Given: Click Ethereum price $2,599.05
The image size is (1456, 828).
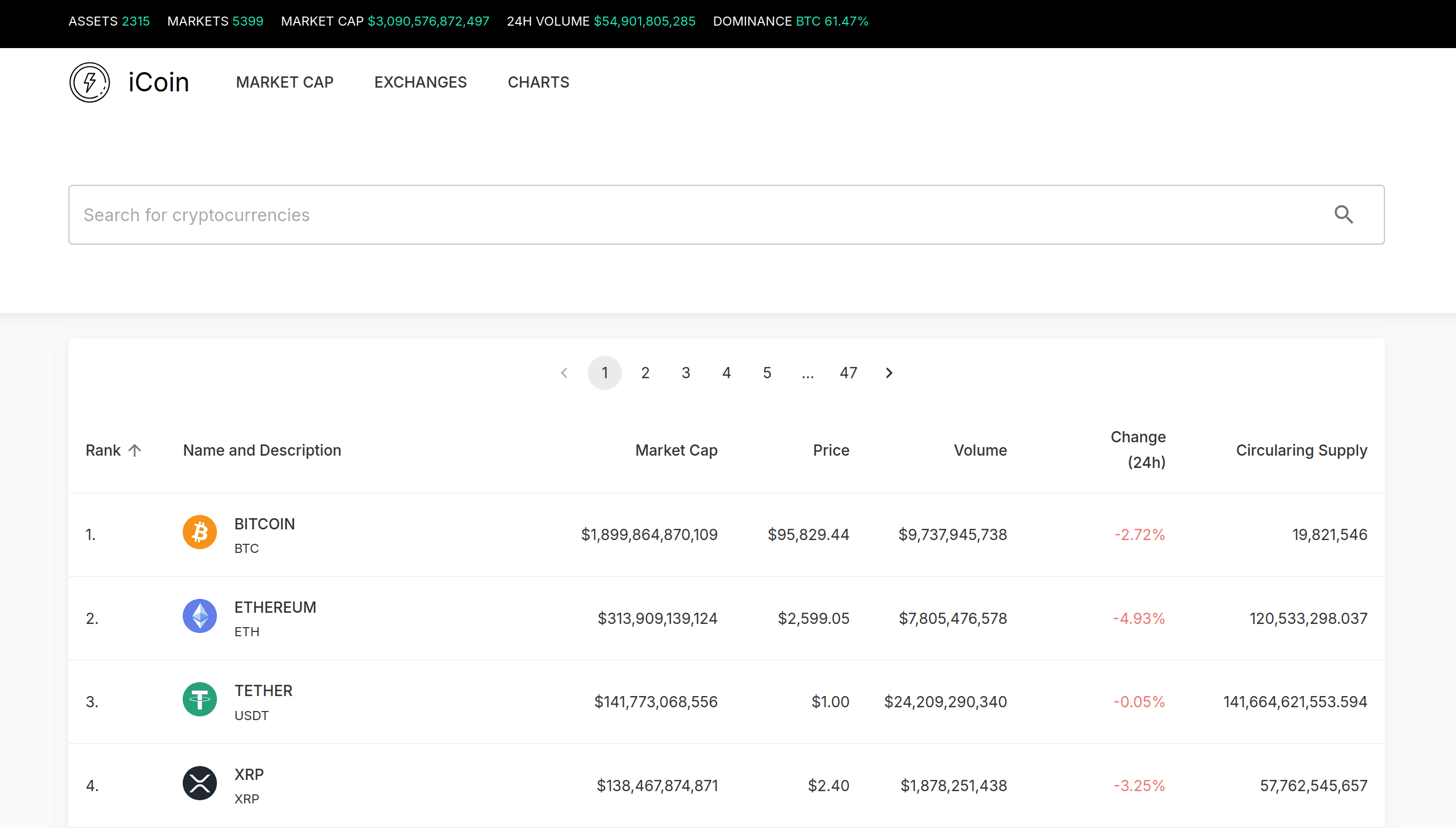Looking at the screenshot, I should click(813, 618).
